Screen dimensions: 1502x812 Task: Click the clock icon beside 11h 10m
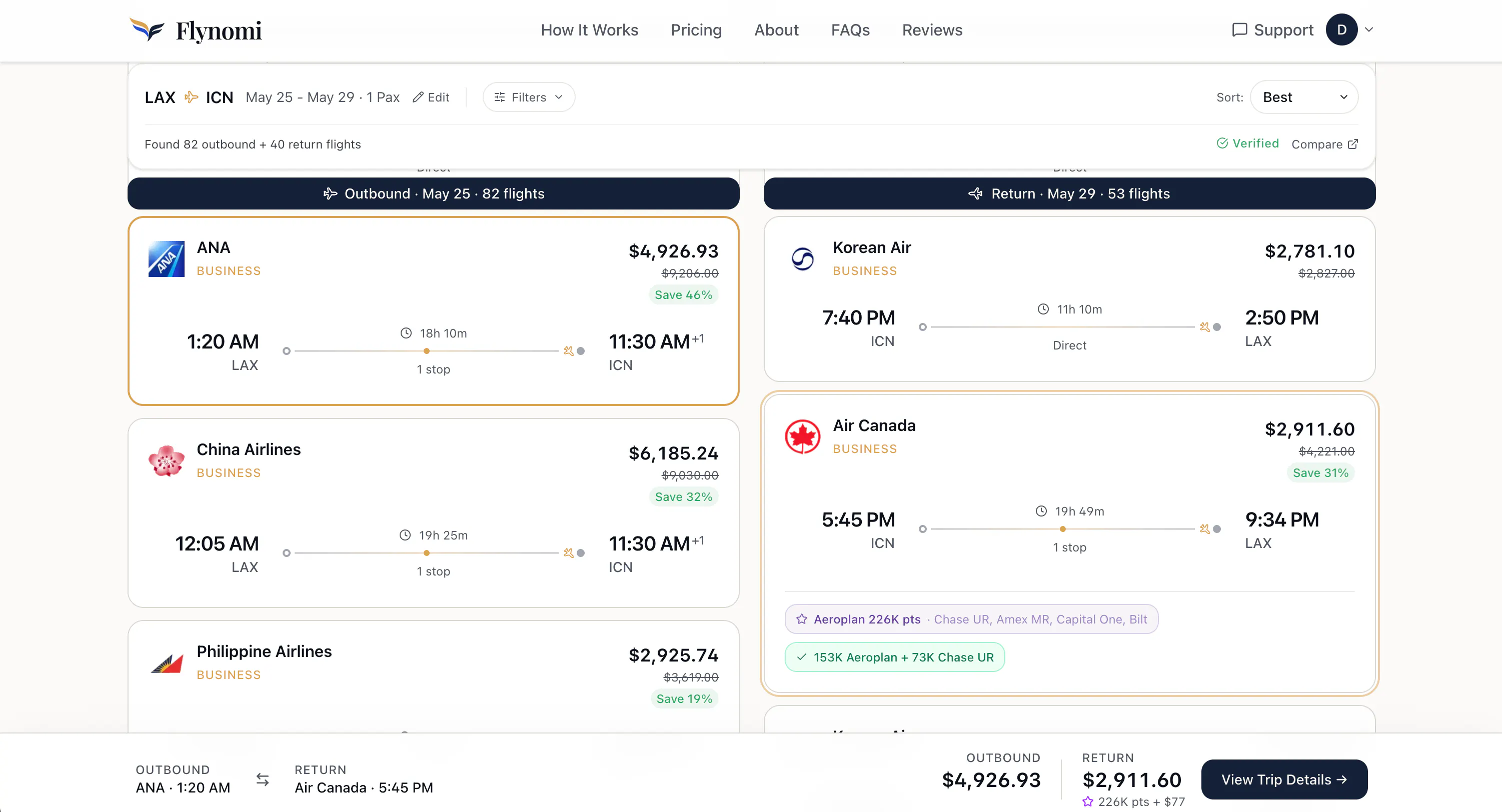click(x=1043, y=309)
